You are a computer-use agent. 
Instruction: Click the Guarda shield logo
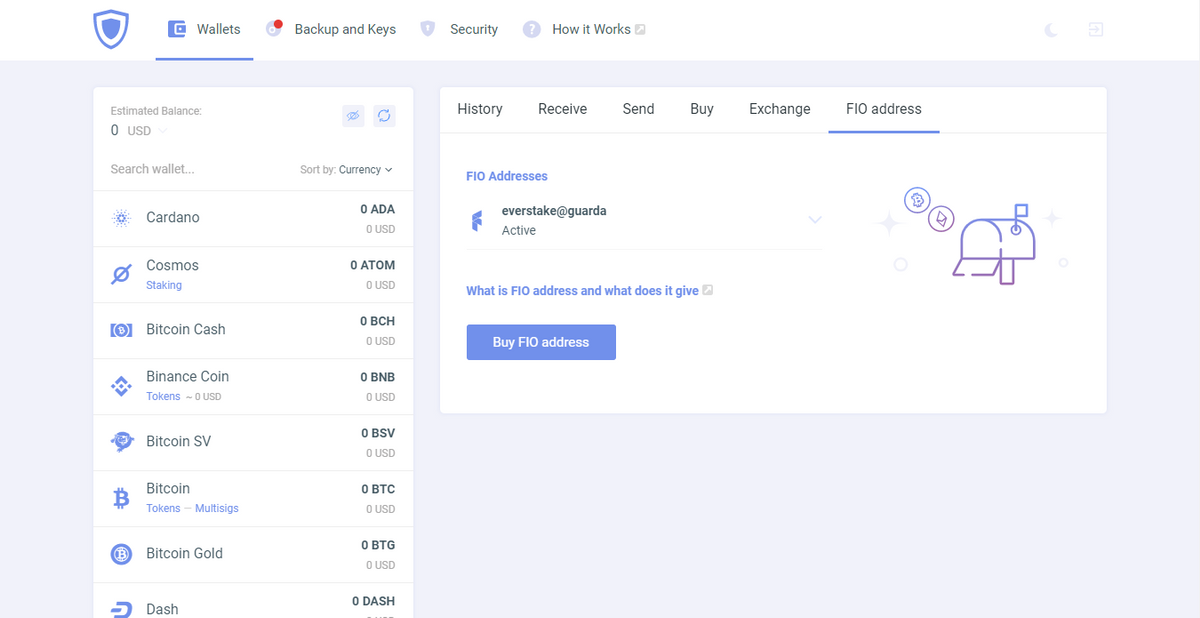coord(111,30)
